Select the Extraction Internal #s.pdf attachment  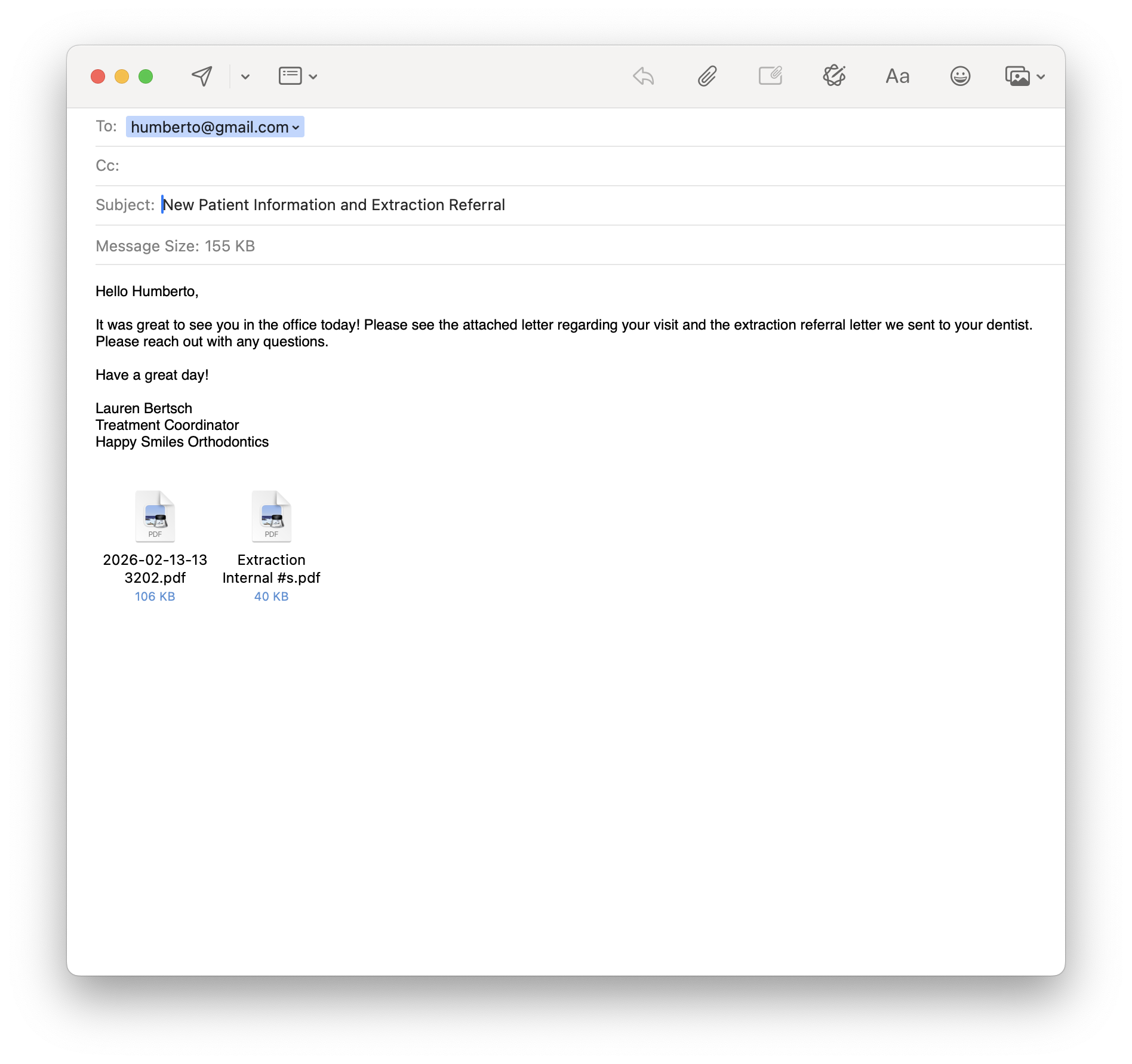[x=271, y=546]
